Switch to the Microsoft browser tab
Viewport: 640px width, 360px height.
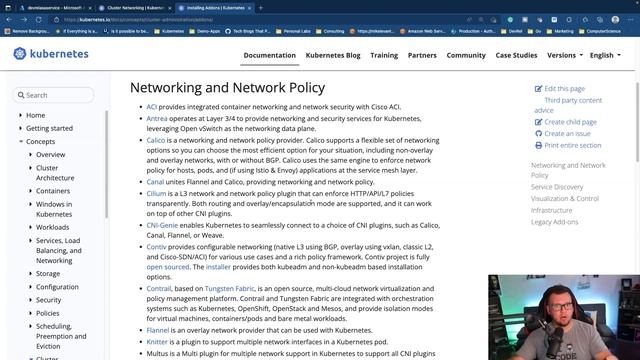55,8
